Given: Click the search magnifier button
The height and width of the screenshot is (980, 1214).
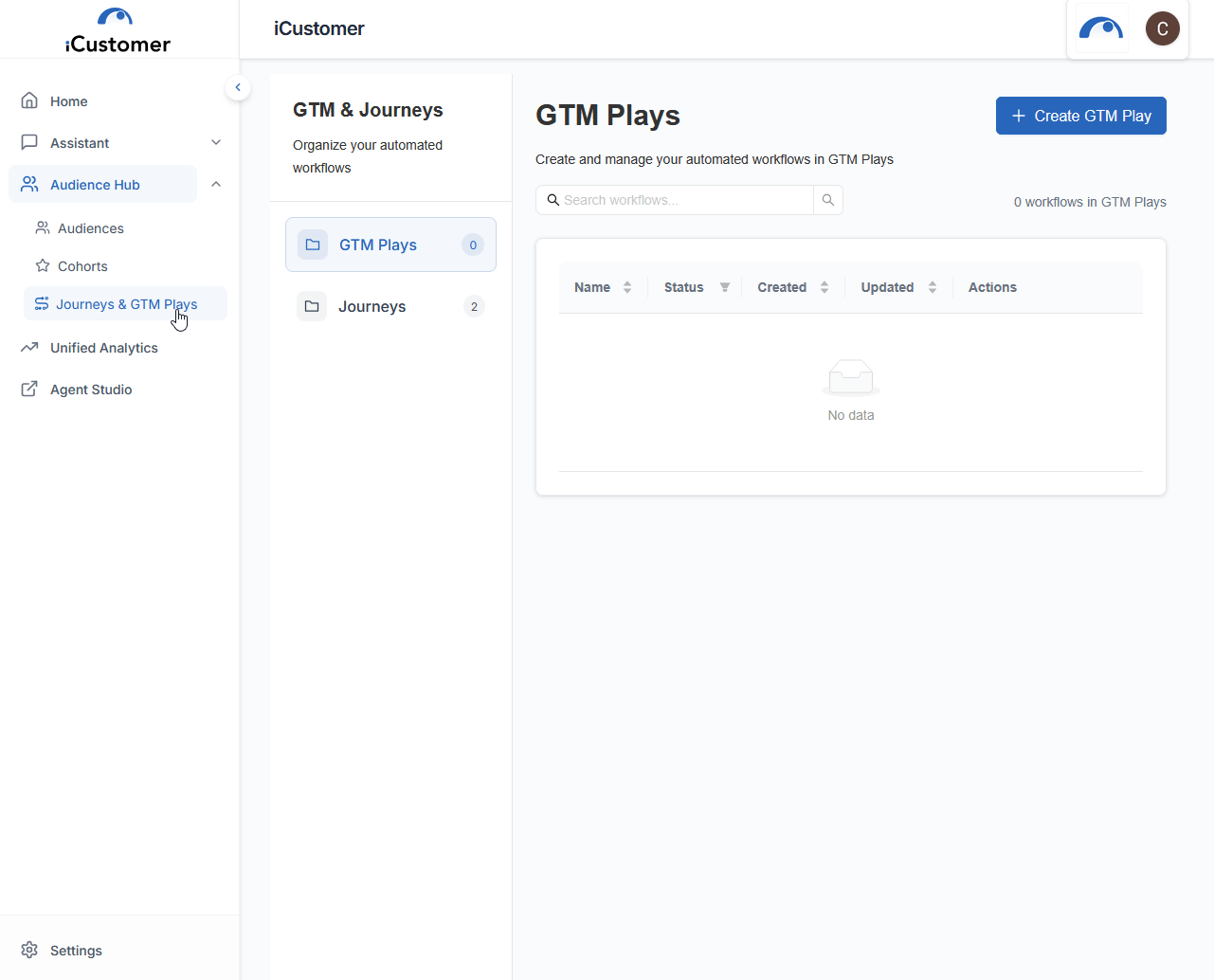Looking at the screenshot, I should (x=828, y=200).
